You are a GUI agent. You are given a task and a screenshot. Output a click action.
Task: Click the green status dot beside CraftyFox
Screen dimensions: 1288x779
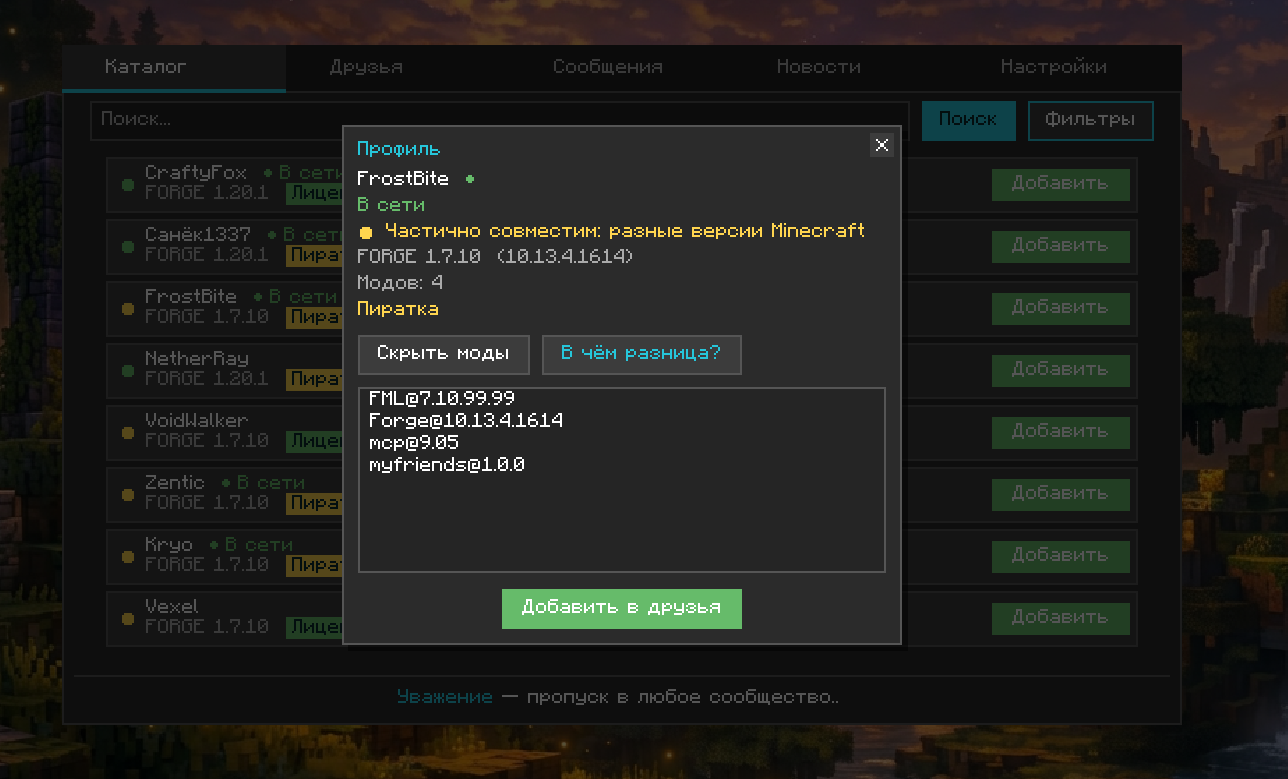pyautogui.click(x=128, y=185)
